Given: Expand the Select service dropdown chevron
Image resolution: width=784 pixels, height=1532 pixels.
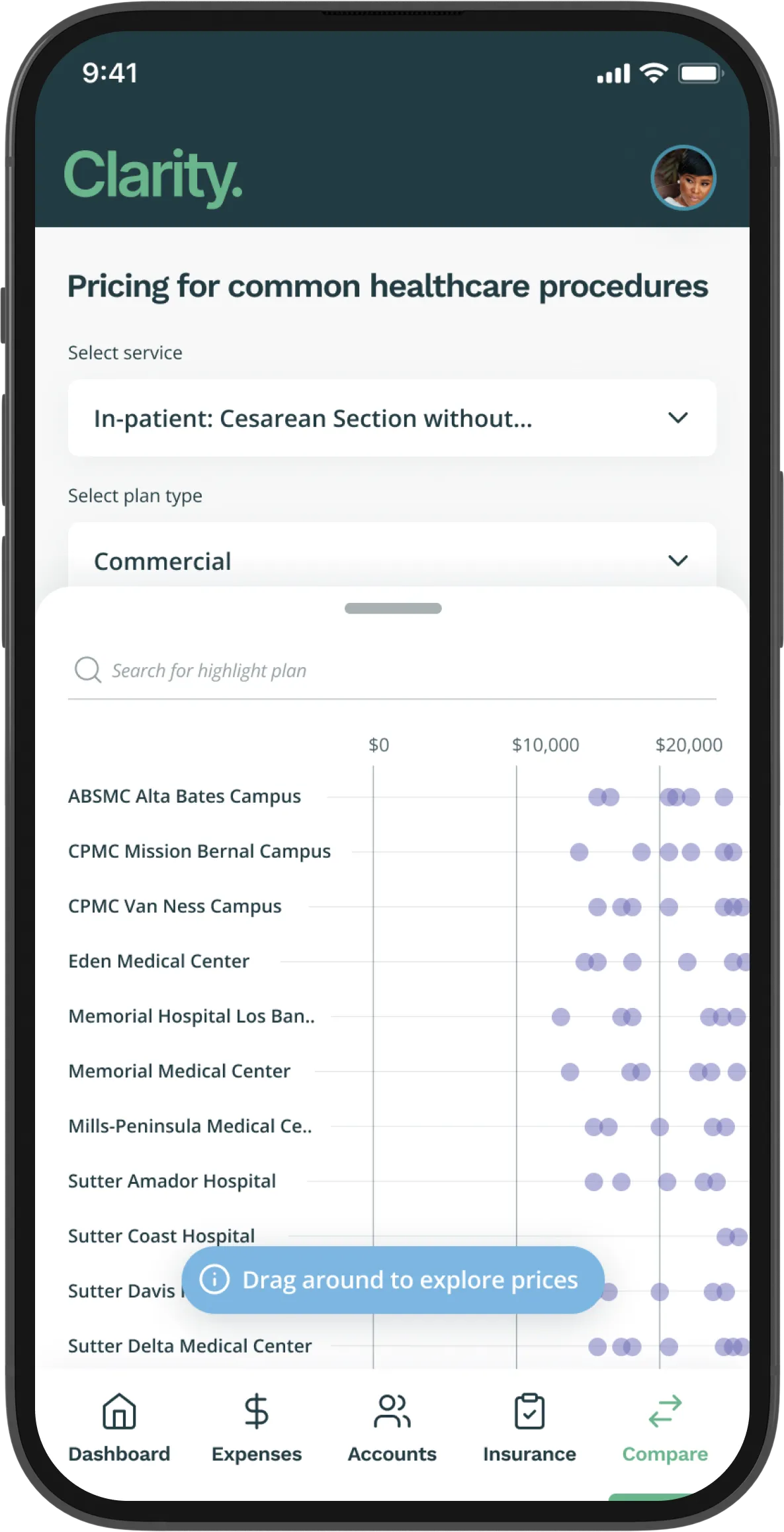Looking at the screenshot, I should (678, 418).
